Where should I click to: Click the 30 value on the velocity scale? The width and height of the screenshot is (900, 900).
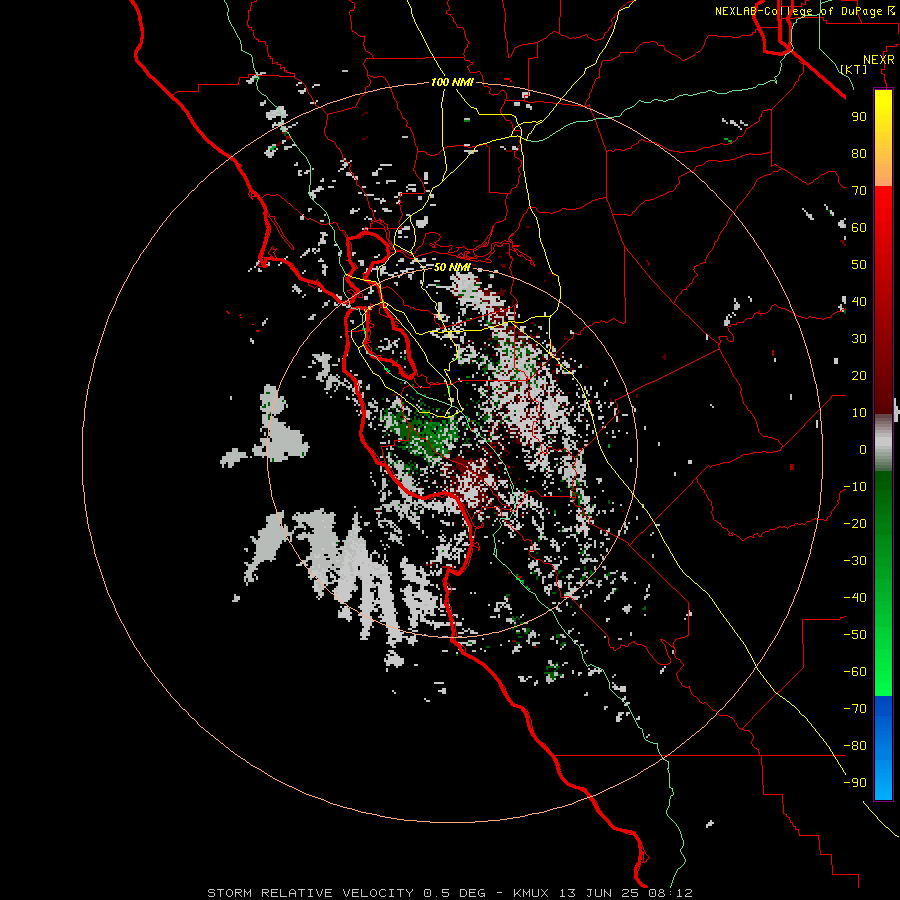click(x=859, y=339)
